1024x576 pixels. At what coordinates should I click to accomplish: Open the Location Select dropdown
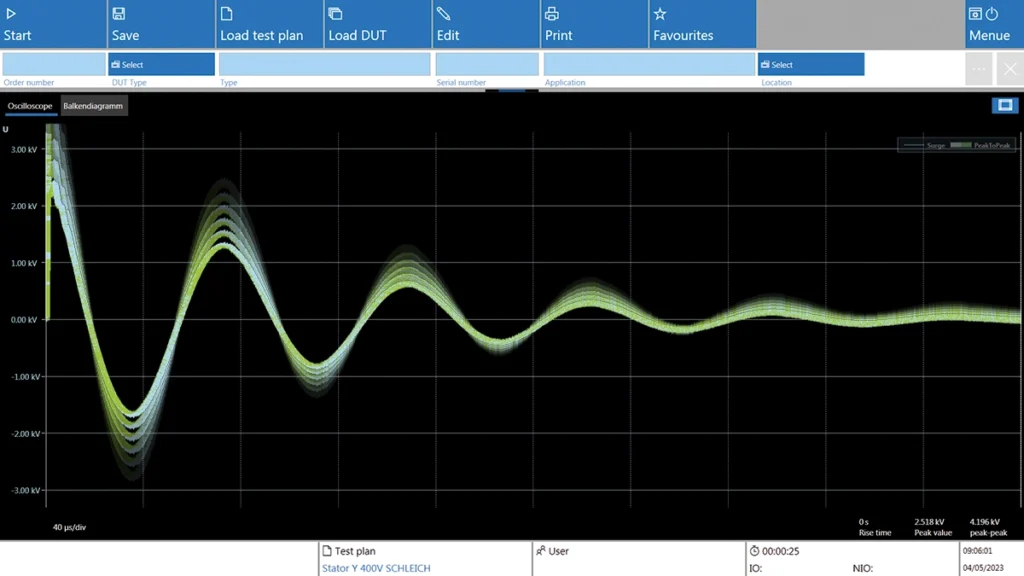810,64
